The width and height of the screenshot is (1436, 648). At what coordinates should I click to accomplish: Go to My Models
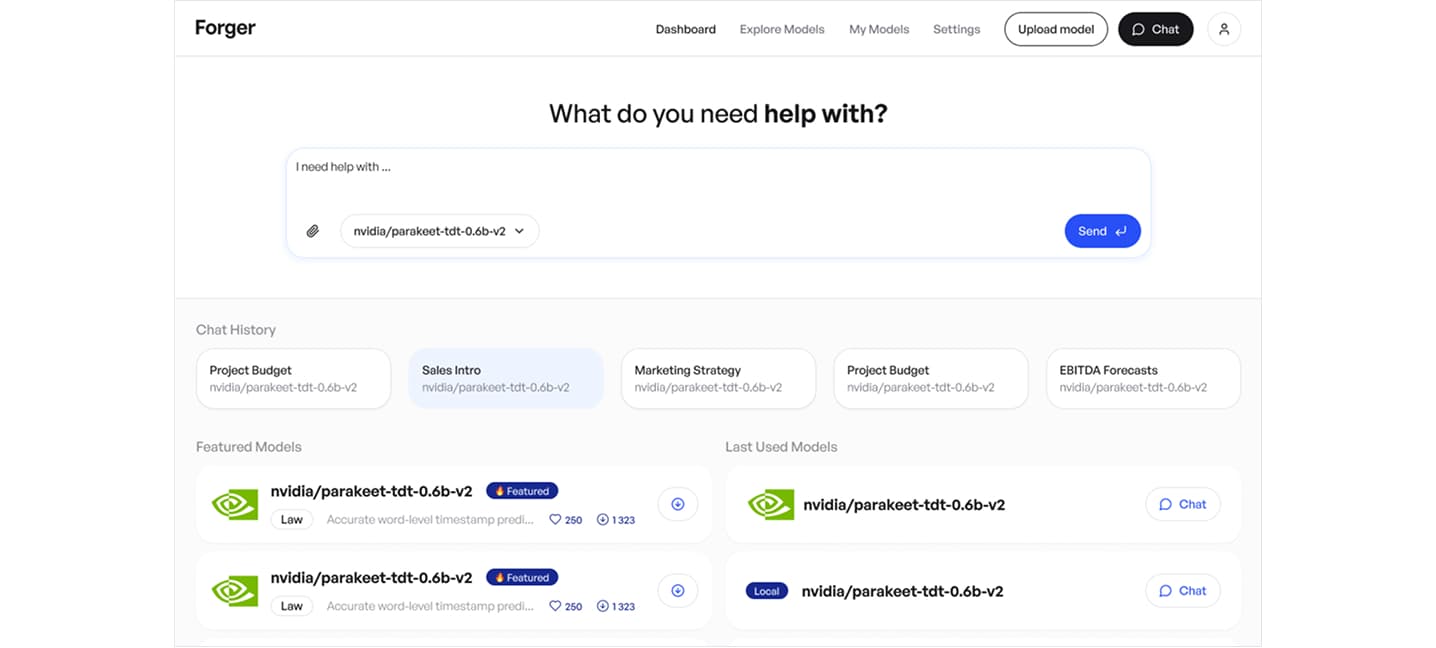pyautogui.click(x=879, y=29)
